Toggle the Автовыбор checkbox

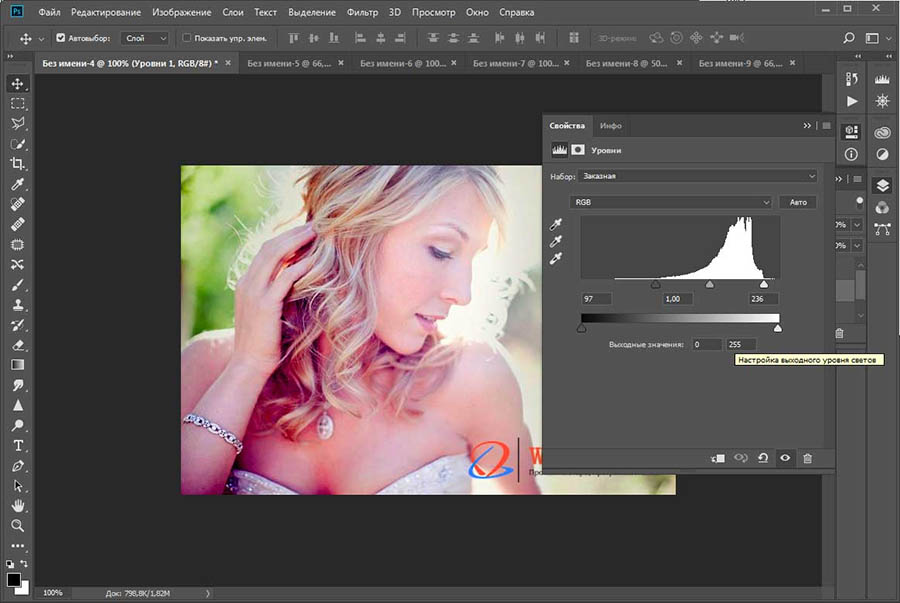coord(61,38)
